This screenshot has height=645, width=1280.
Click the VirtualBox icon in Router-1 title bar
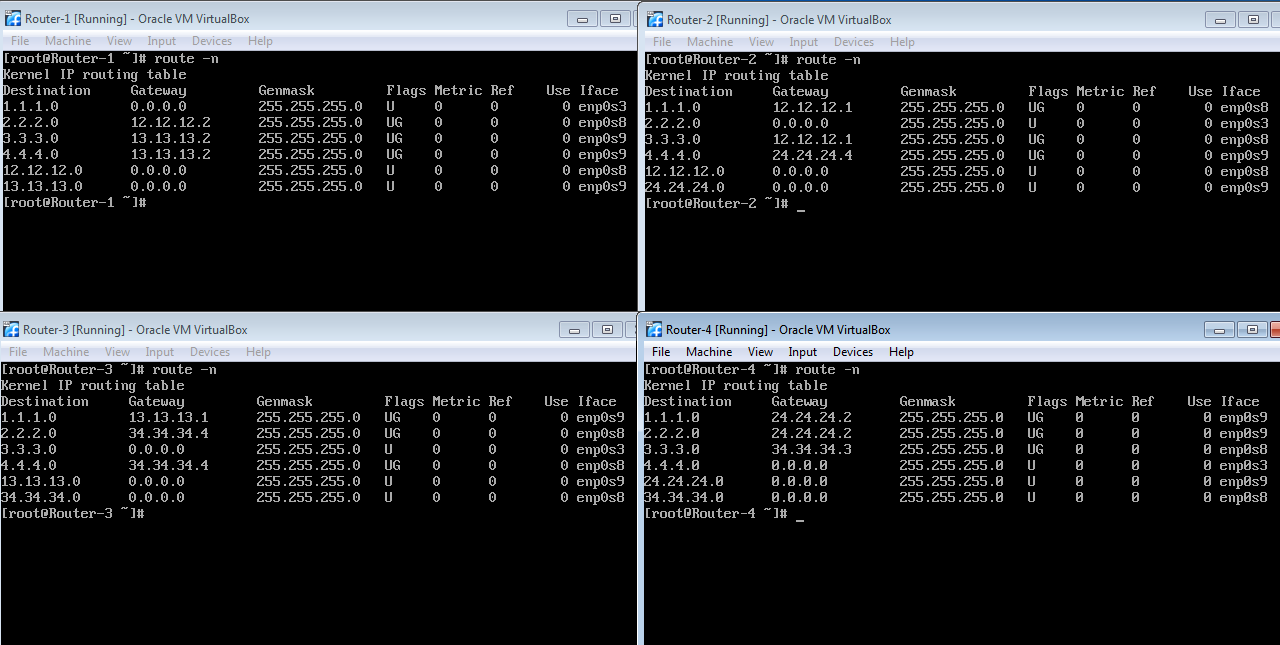point(13,19)
